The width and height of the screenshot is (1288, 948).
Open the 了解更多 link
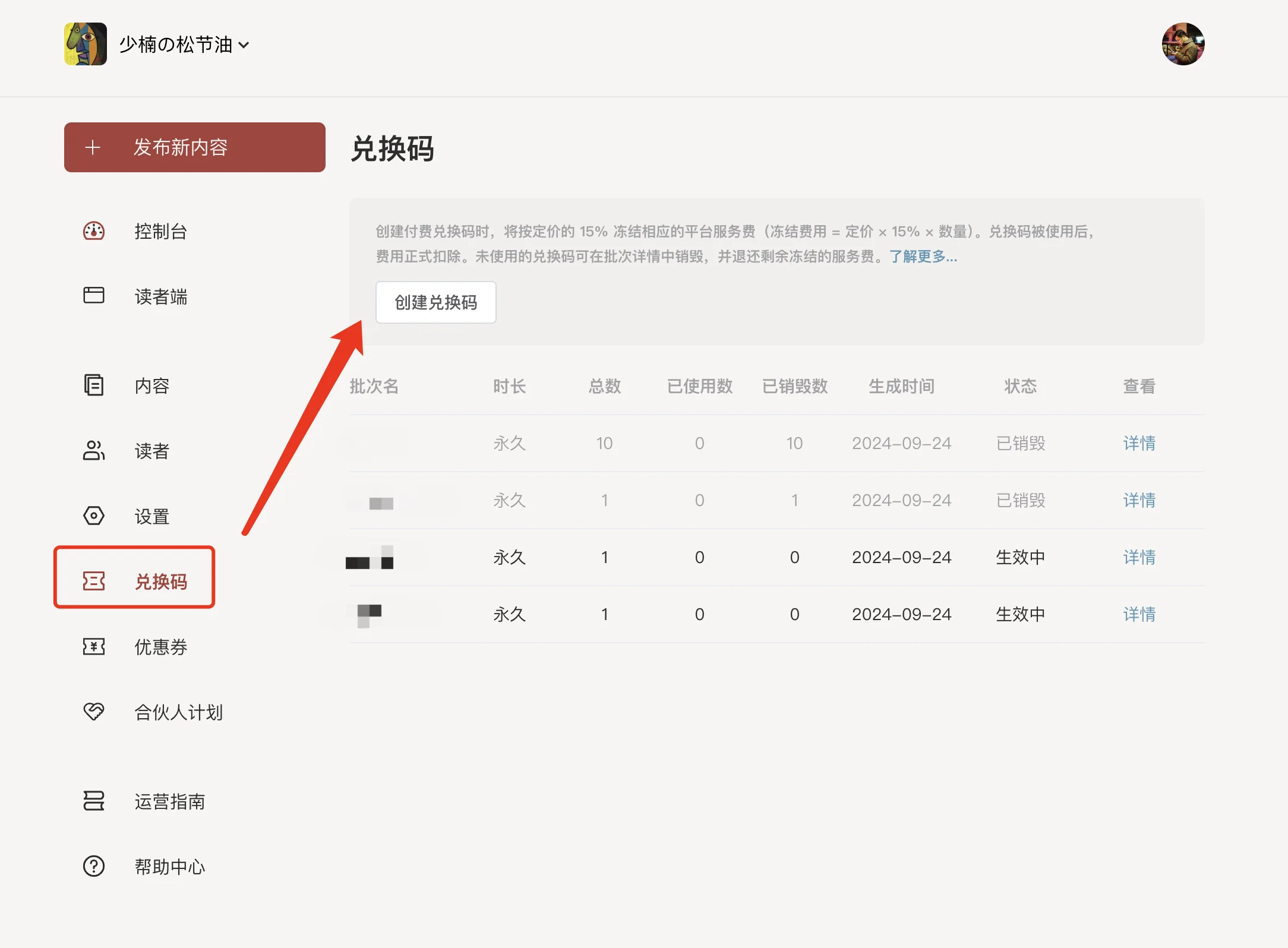click(x=923, y=257)
